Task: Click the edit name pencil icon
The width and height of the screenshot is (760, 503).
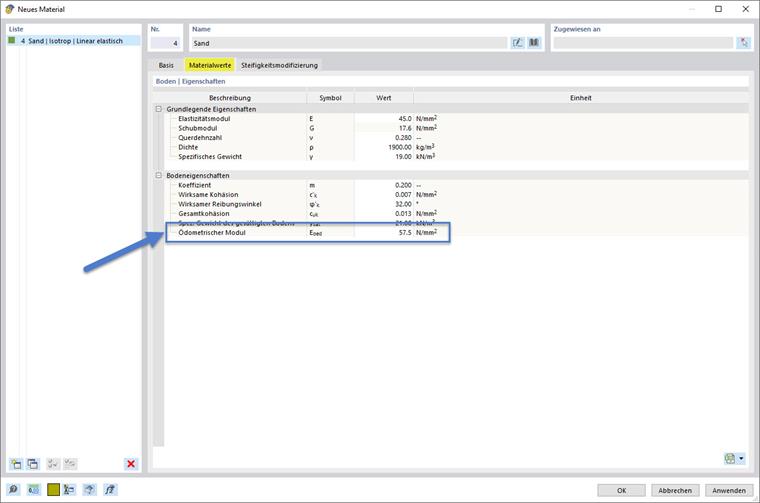Action: (x=518, y=43)
